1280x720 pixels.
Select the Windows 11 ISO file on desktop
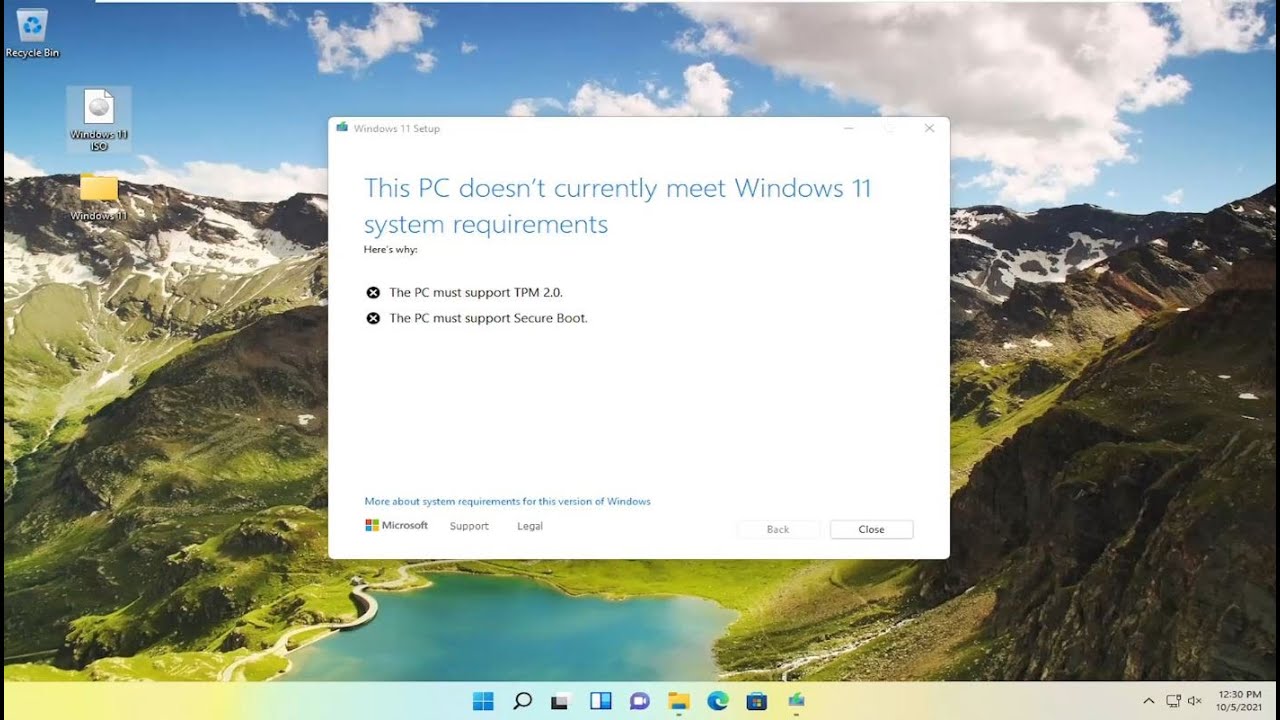click(99, 119)
